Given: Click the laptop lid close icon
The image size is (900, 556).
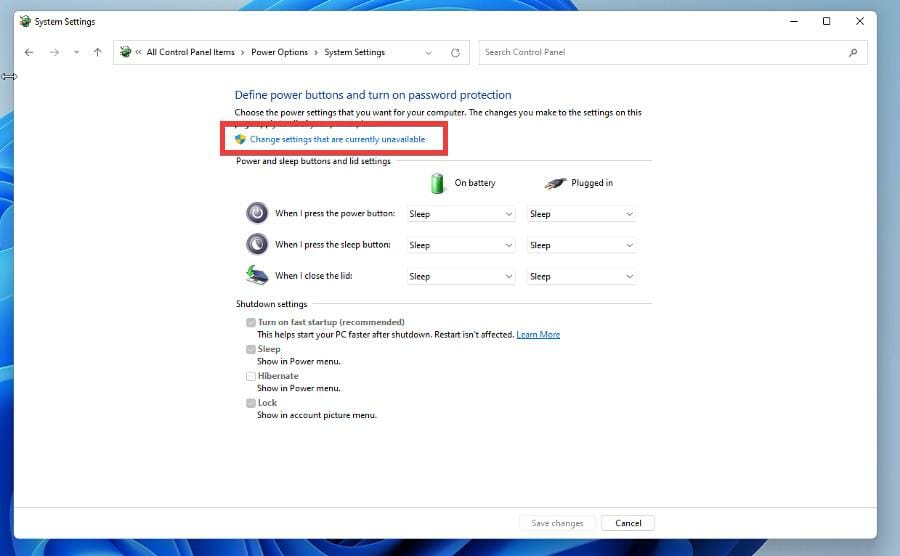Looking at the screenshot, I should [257, 275].
